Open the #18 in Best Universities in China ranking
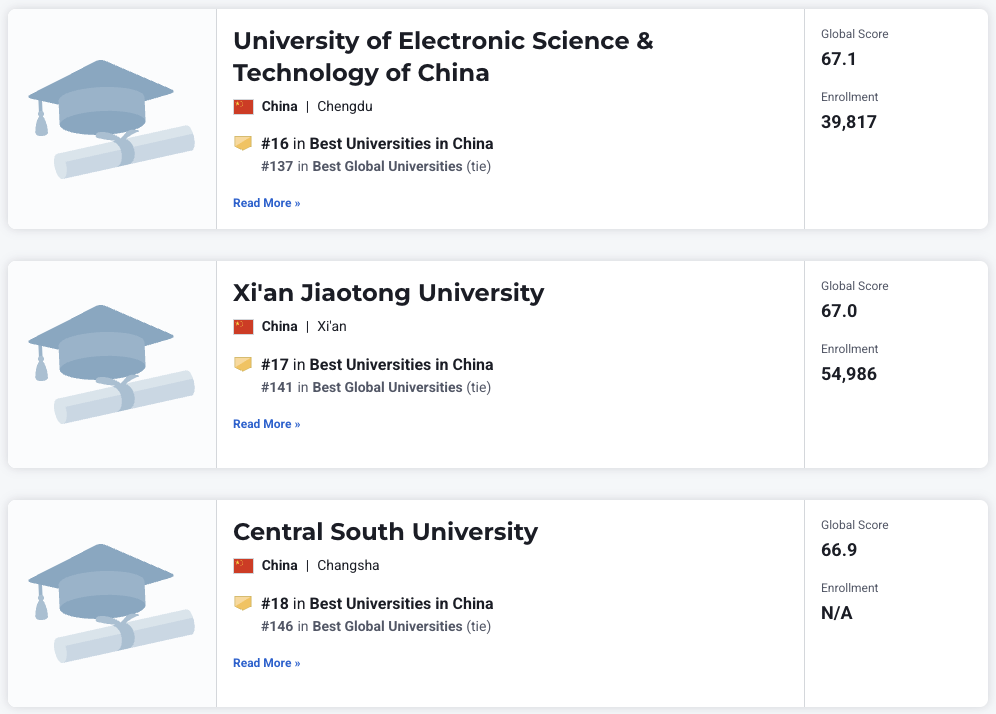996x714 pixels. click(x=377, y=603)
